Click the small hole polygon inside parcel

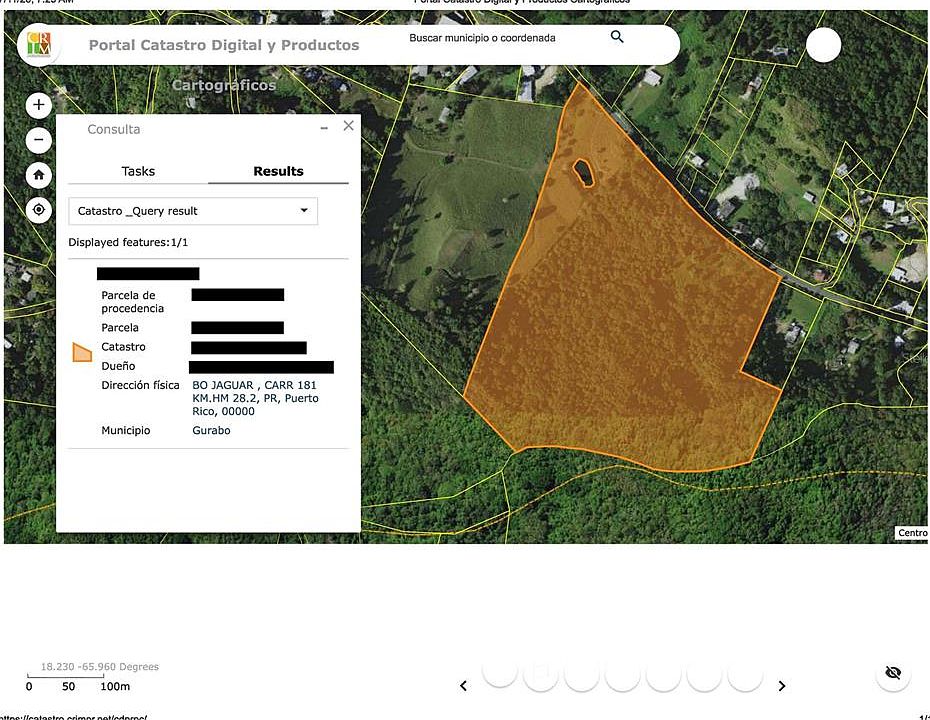(583, 173)
